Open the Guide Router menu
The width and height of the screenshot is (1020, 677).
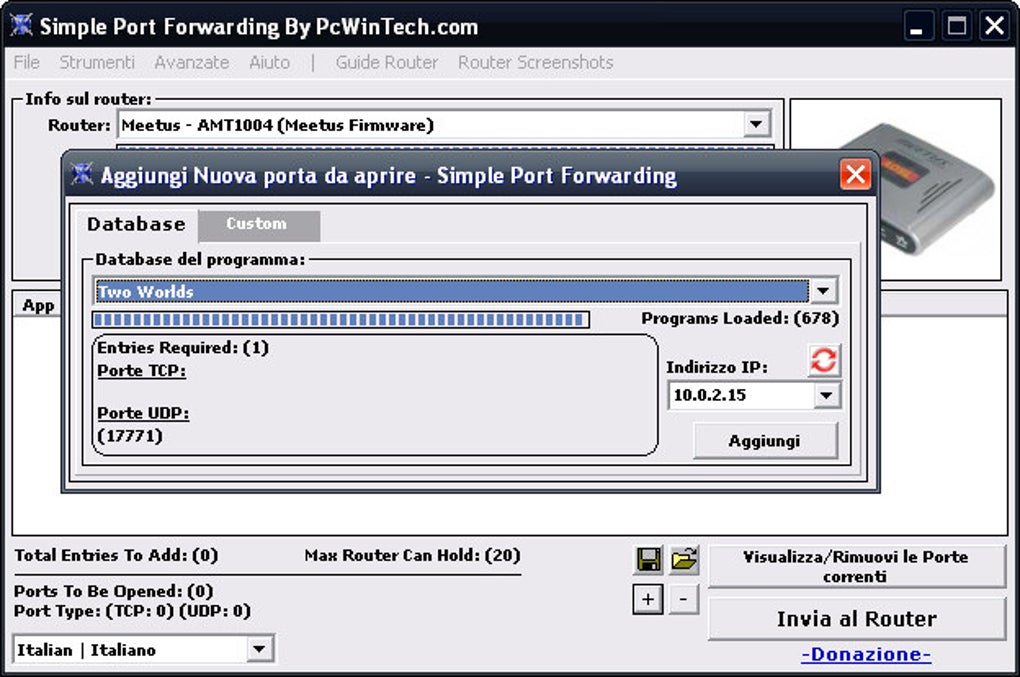pyautogui.click(x=386, y=62)
